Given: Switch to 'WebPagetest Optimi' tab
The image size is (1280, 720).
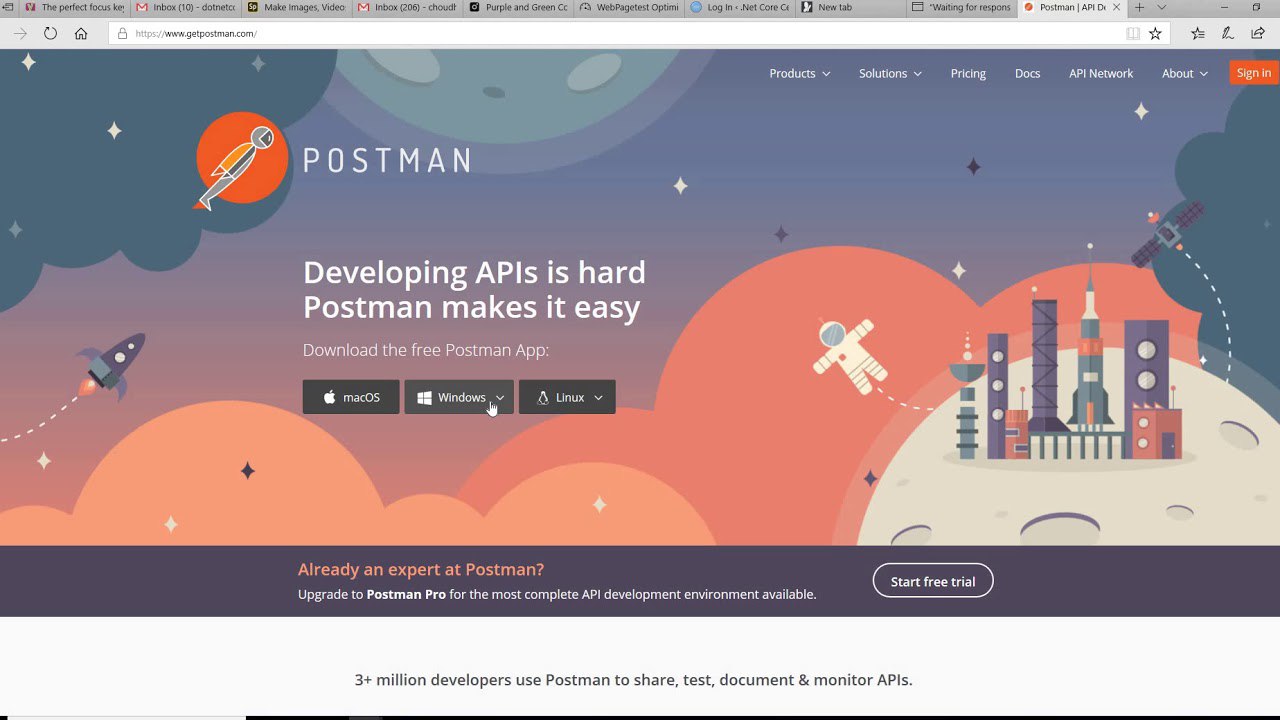Looking at the screenshot, I should (x=631, y=7).
